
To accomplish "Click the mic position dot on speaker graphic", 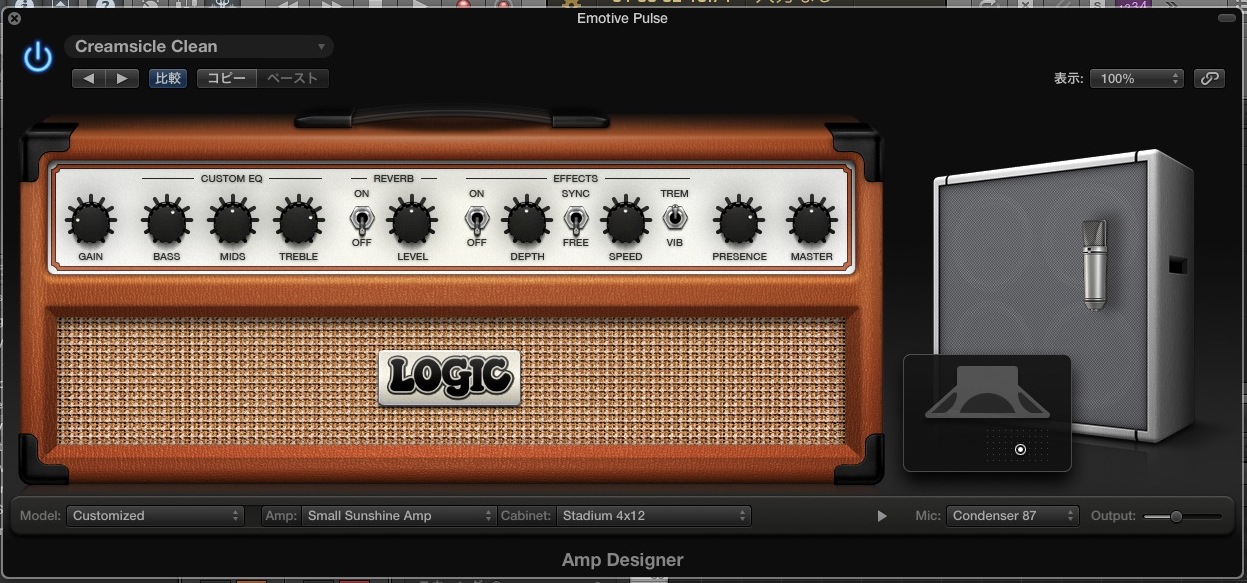I will (x=1020, y=450).
